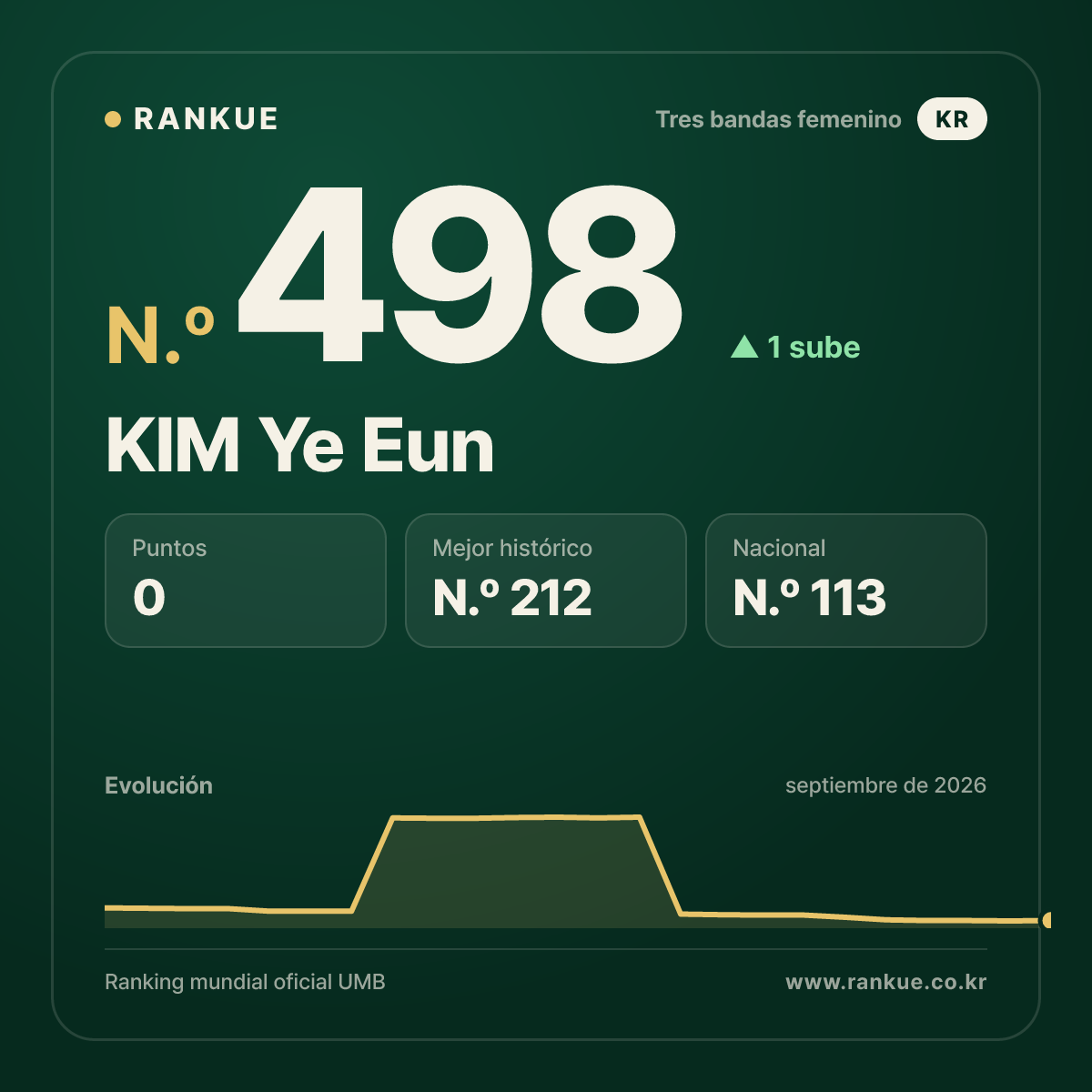Click the yellow dot beside RANKUE
Screen dimensions: 1092x1092
coord(113,119)
